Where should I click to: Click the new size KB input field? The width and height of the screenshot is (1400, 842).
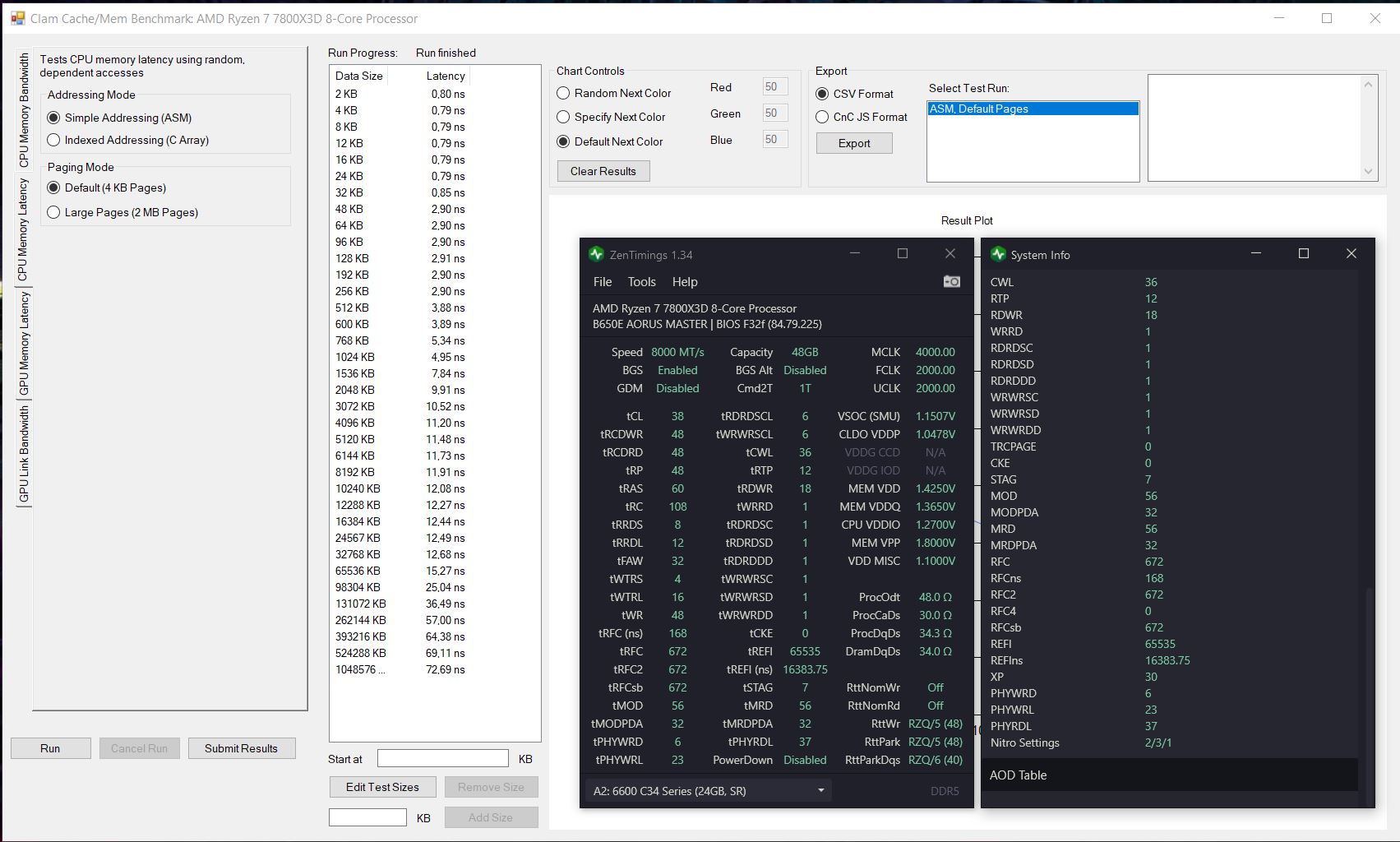click(x=367, y=817)
